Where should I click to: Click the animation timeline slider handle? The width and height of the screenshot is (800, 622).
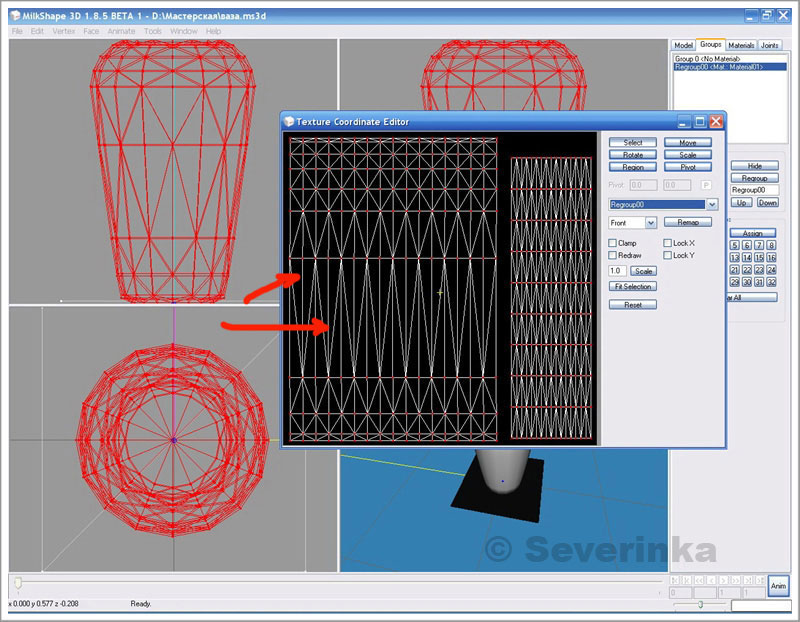tap(17, 582)
